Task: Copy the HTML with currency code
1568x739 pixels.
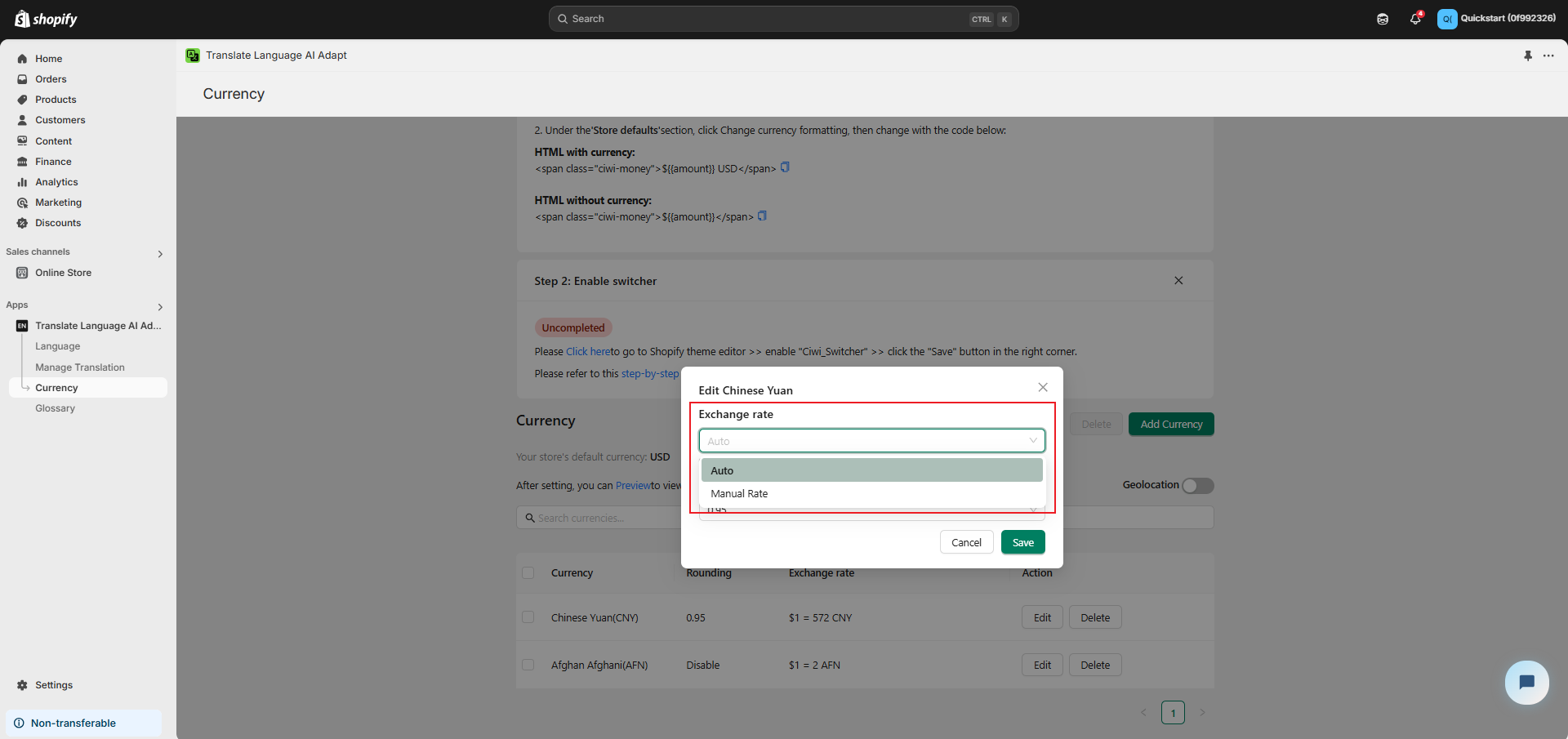Action: tap(785, 167)
